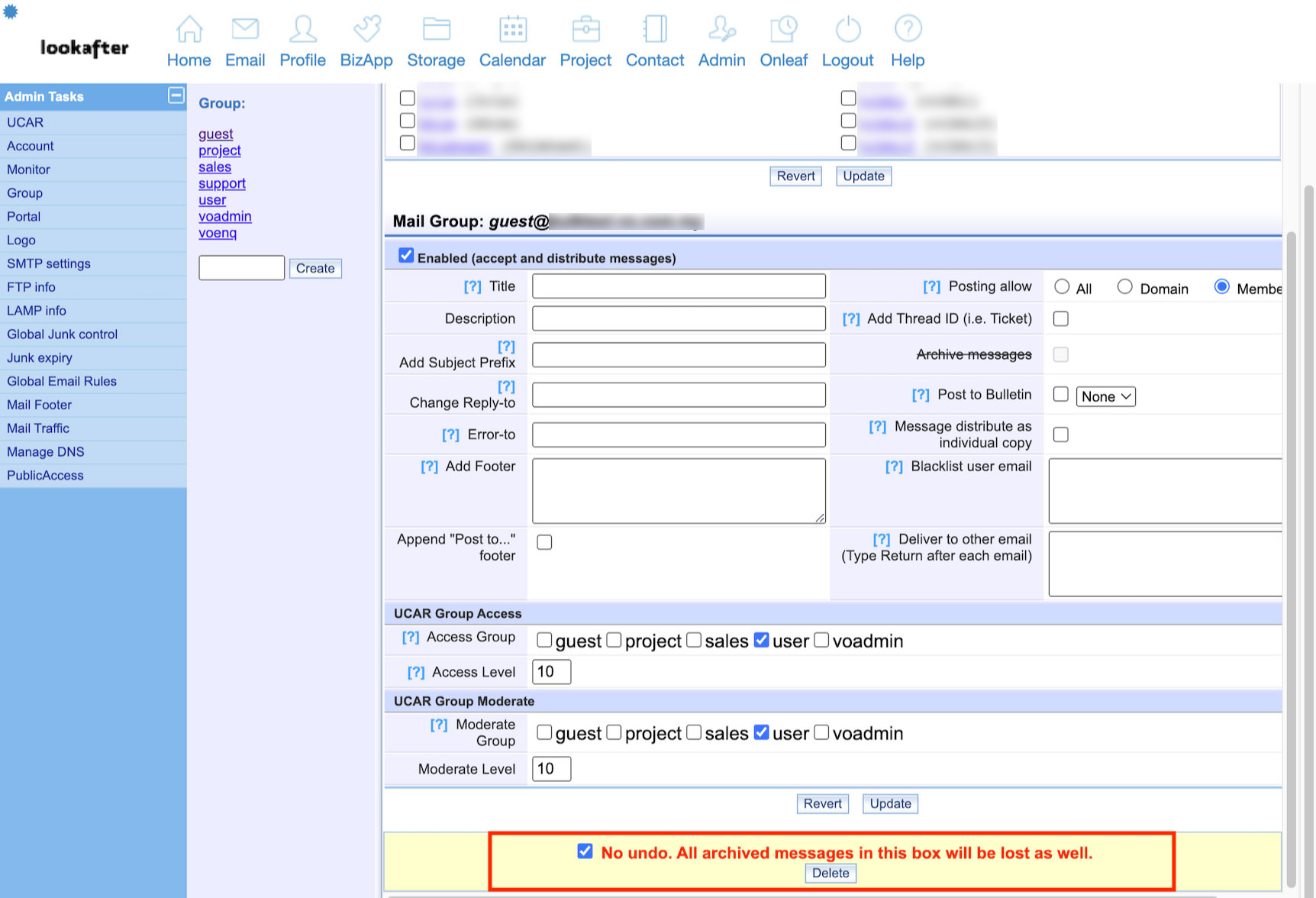Open the Home icon in top navigation
The height and width of the screenshot is (898, 1316).
pyautogui.click(x=189, y=30)
